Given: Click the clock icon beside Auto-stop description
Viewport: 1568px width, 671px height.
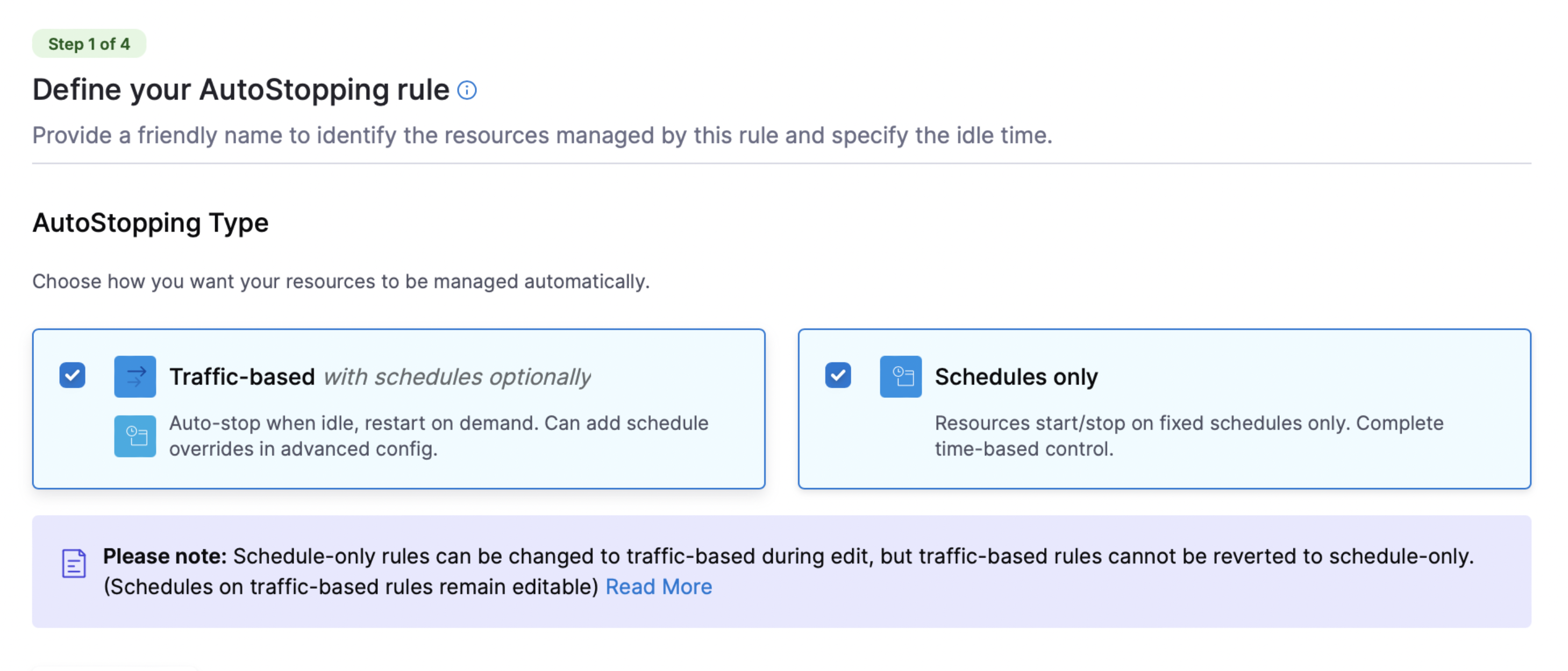Looking at the screenshot, I should (135, 436).
